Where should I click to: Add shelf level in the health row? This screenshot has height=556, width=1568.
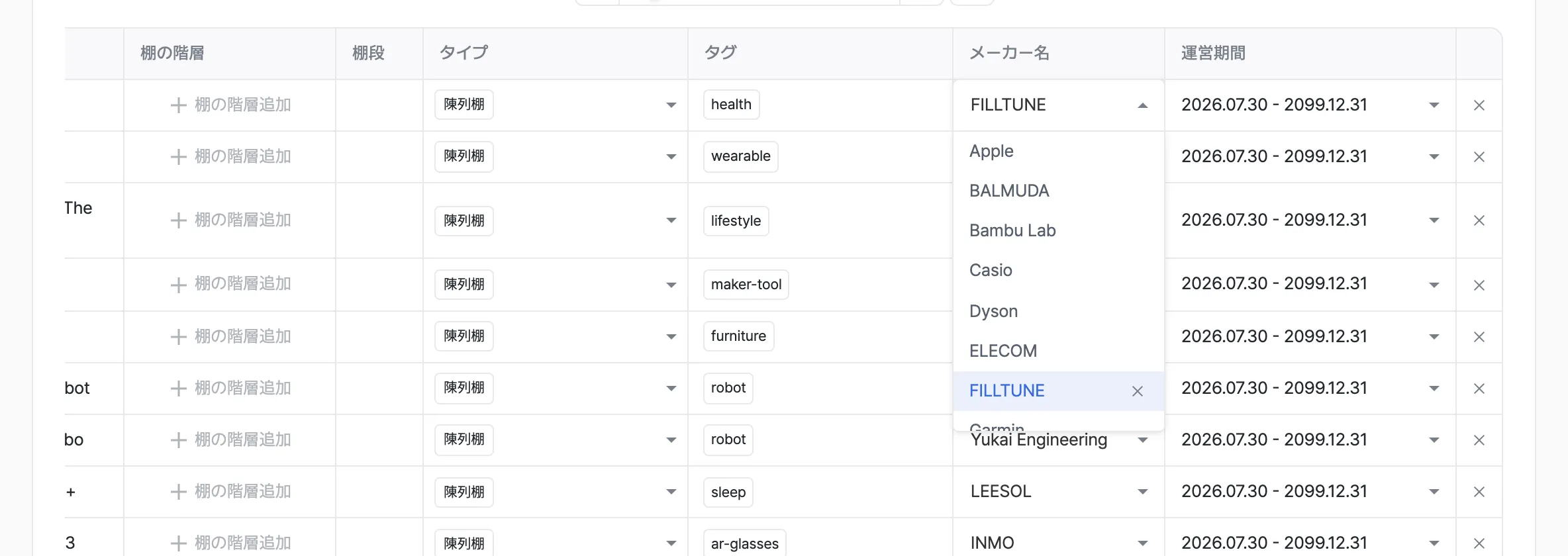point(230,105)
